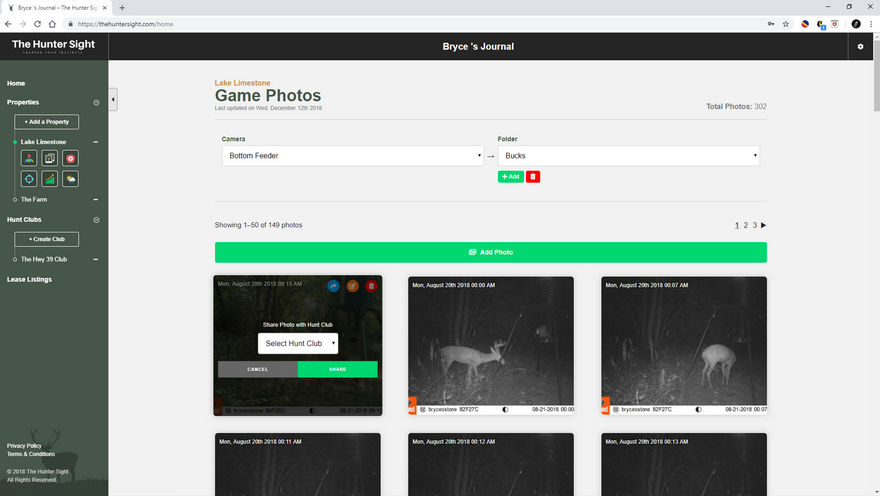
Task: Go to page 2 of photos
Action: tap(746, 225)
